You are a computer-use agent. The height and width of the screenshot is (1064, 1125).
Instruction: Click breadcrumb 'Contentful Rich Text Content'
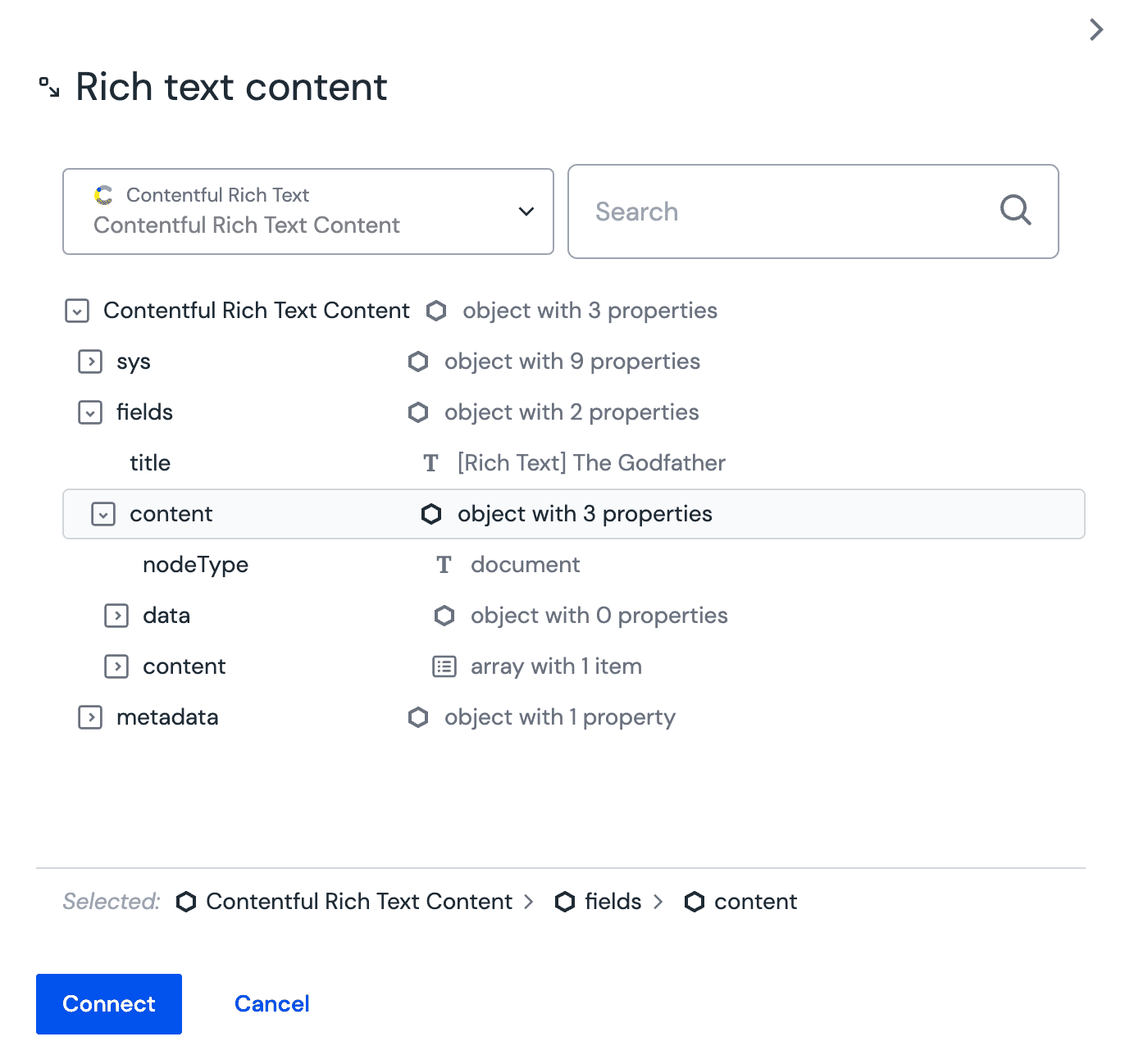[359, 902]
